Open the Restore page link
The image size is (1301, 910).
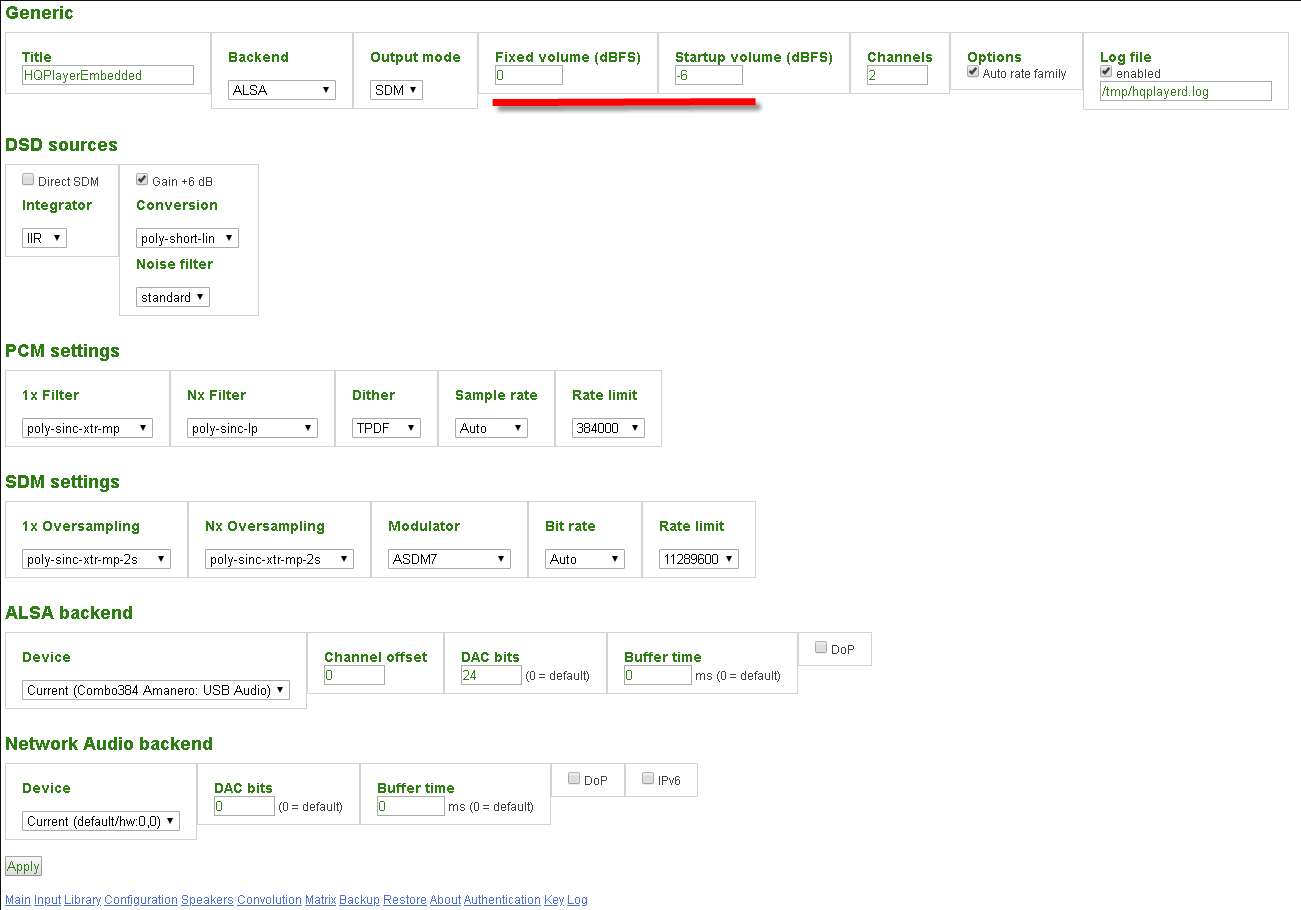click(x=405, y=900)
